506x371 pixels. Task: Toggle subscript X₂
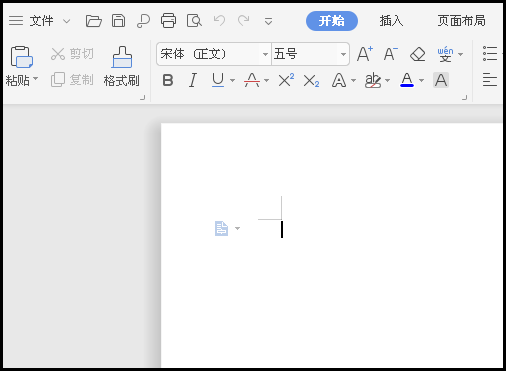click(x=311, y=81)
